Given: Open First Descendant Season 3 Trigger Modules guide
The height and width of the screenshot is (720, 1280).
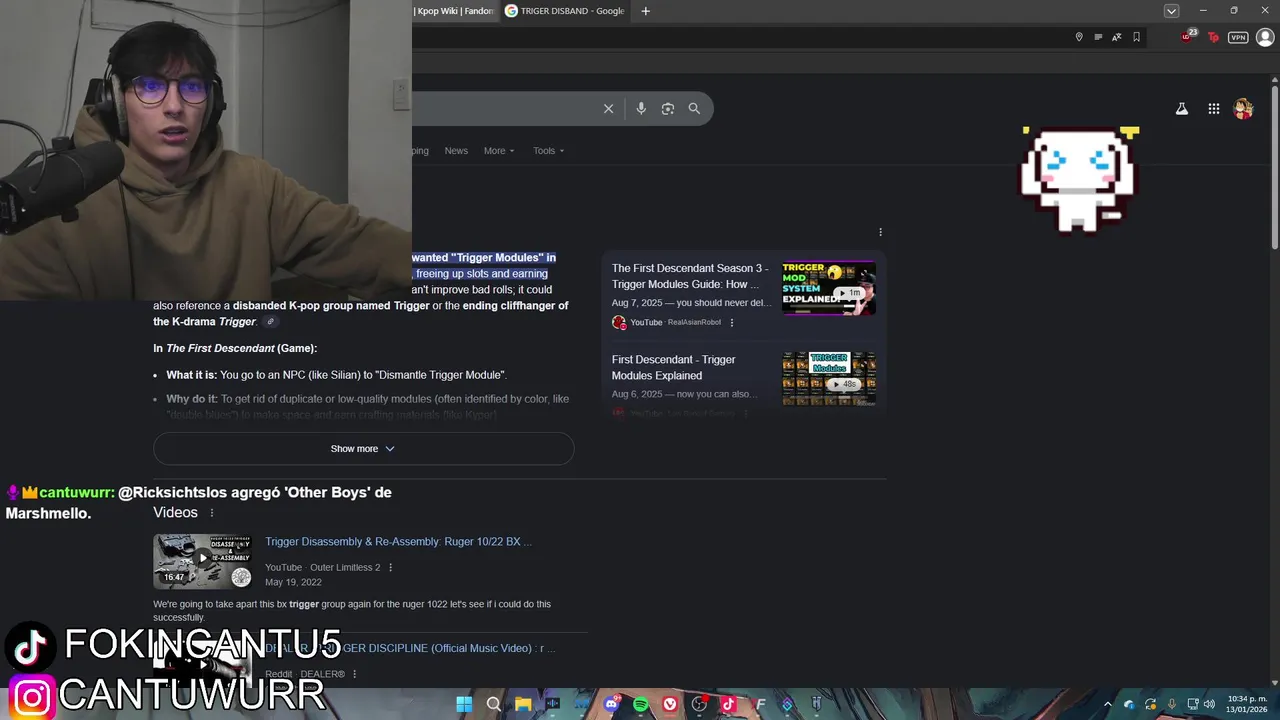Looking at the screenshot, I should coord(690,276).
